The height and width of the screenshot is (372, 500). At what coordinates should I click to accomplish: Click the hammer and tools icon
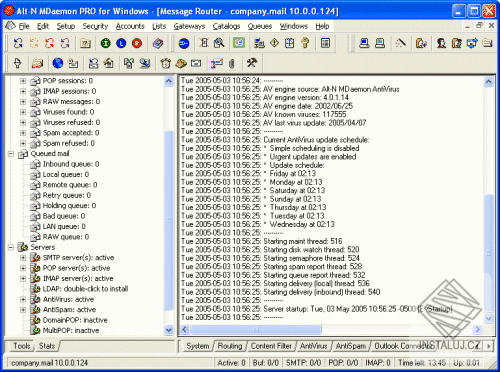click(252, 63)
